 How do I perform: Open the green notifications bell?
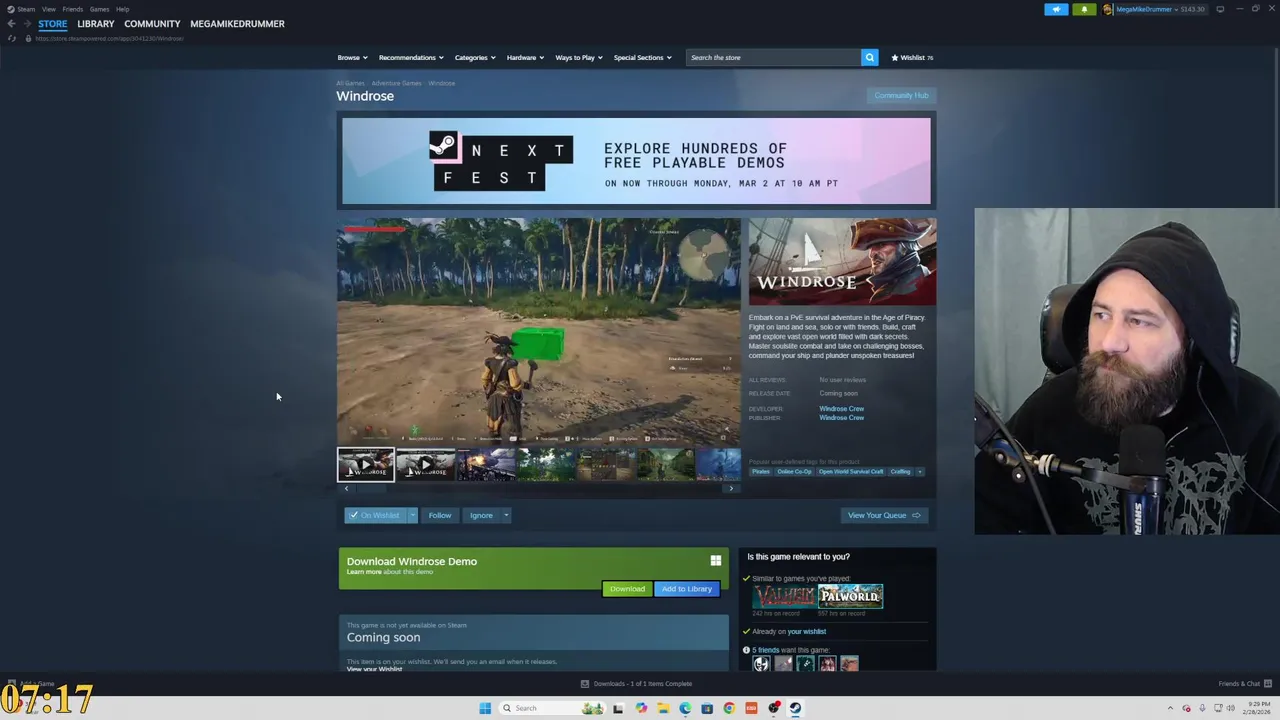(x=1084, y=9)
